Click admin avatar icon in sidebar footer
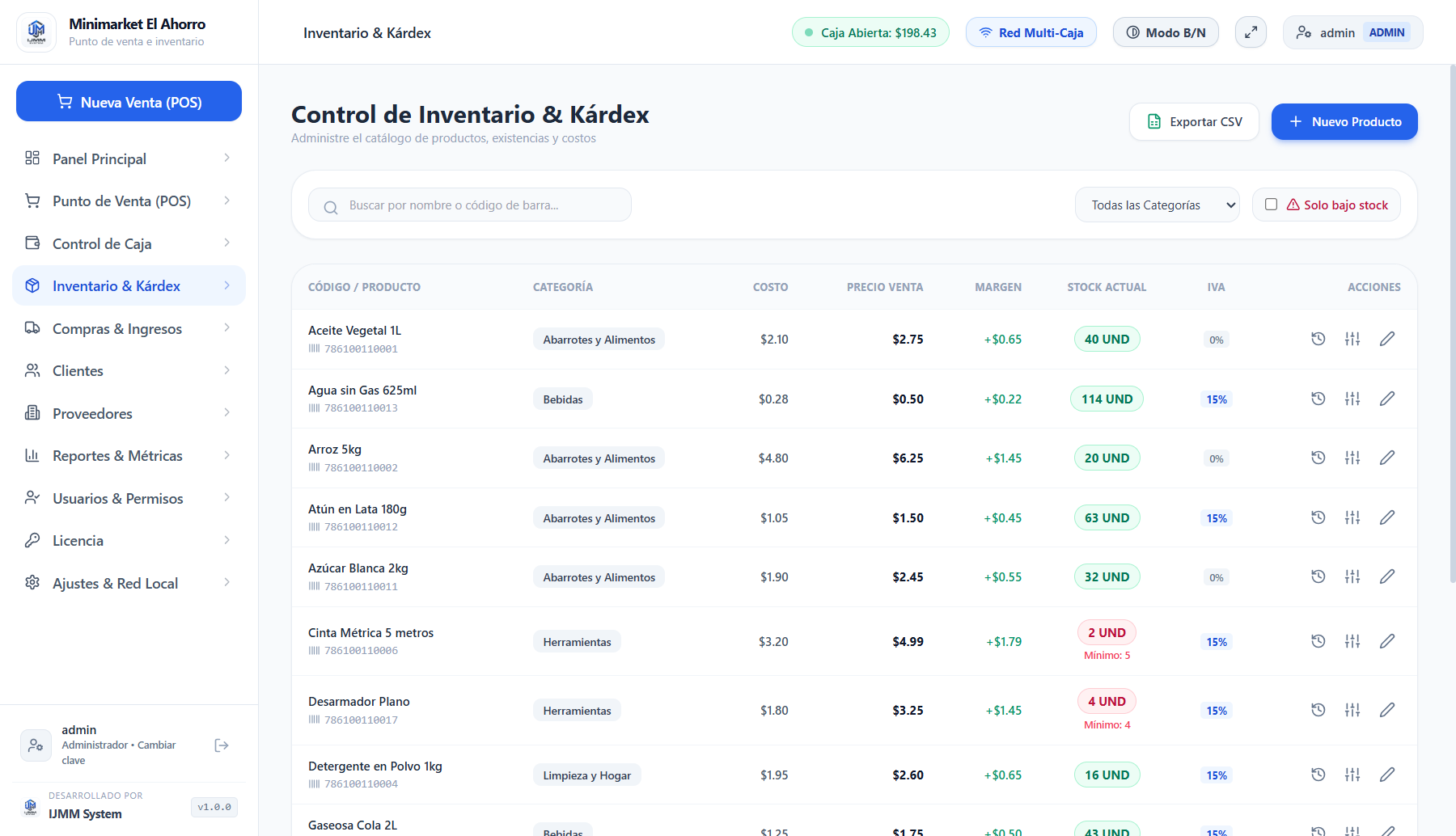The image size is (1456, 836). pyautogui.click(x=36, y=745)
